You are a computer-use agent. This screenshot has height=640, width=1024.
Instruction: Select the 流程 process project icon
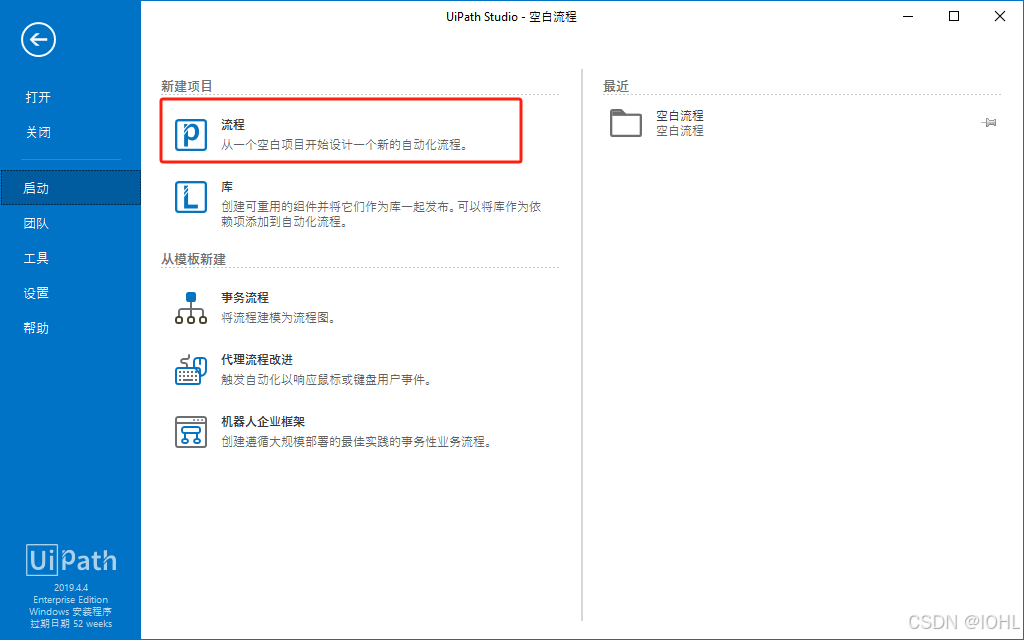tap(191, 135)
